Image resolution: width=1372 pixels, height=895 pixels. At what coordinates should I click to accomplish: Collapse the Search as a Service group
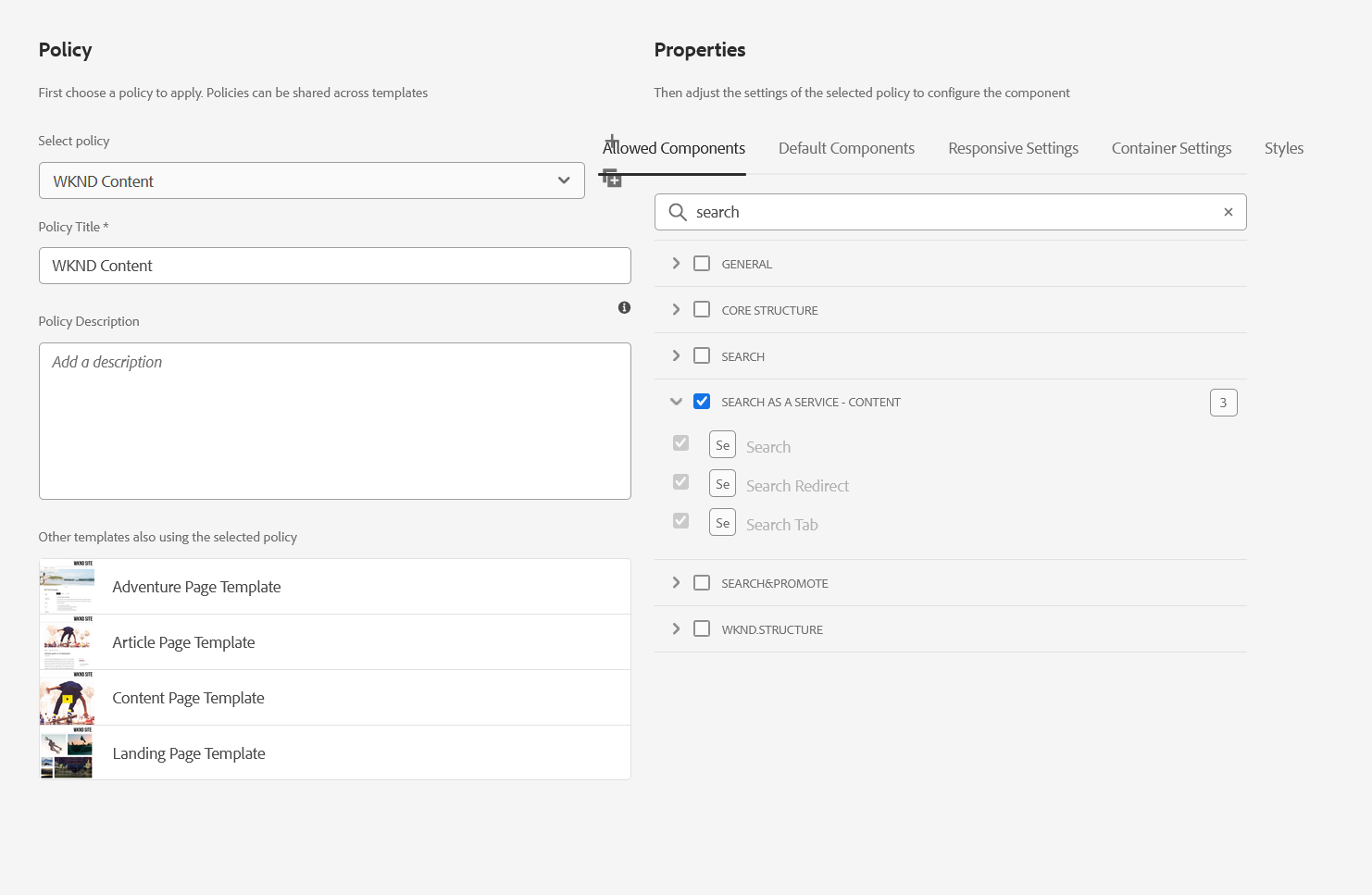tap(676, 402)
